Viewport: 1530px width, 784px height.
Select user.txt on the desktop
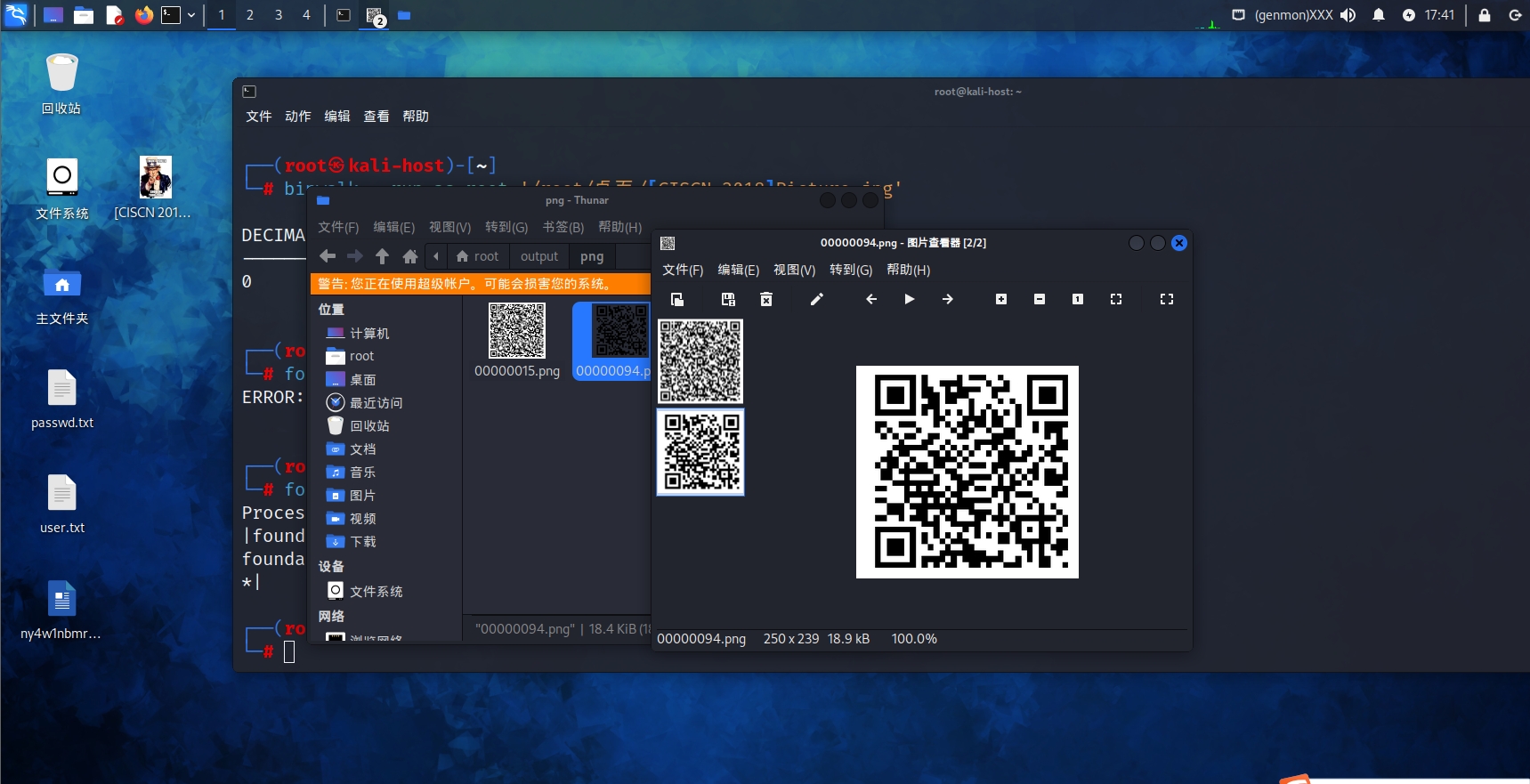[x=62, y=504]
